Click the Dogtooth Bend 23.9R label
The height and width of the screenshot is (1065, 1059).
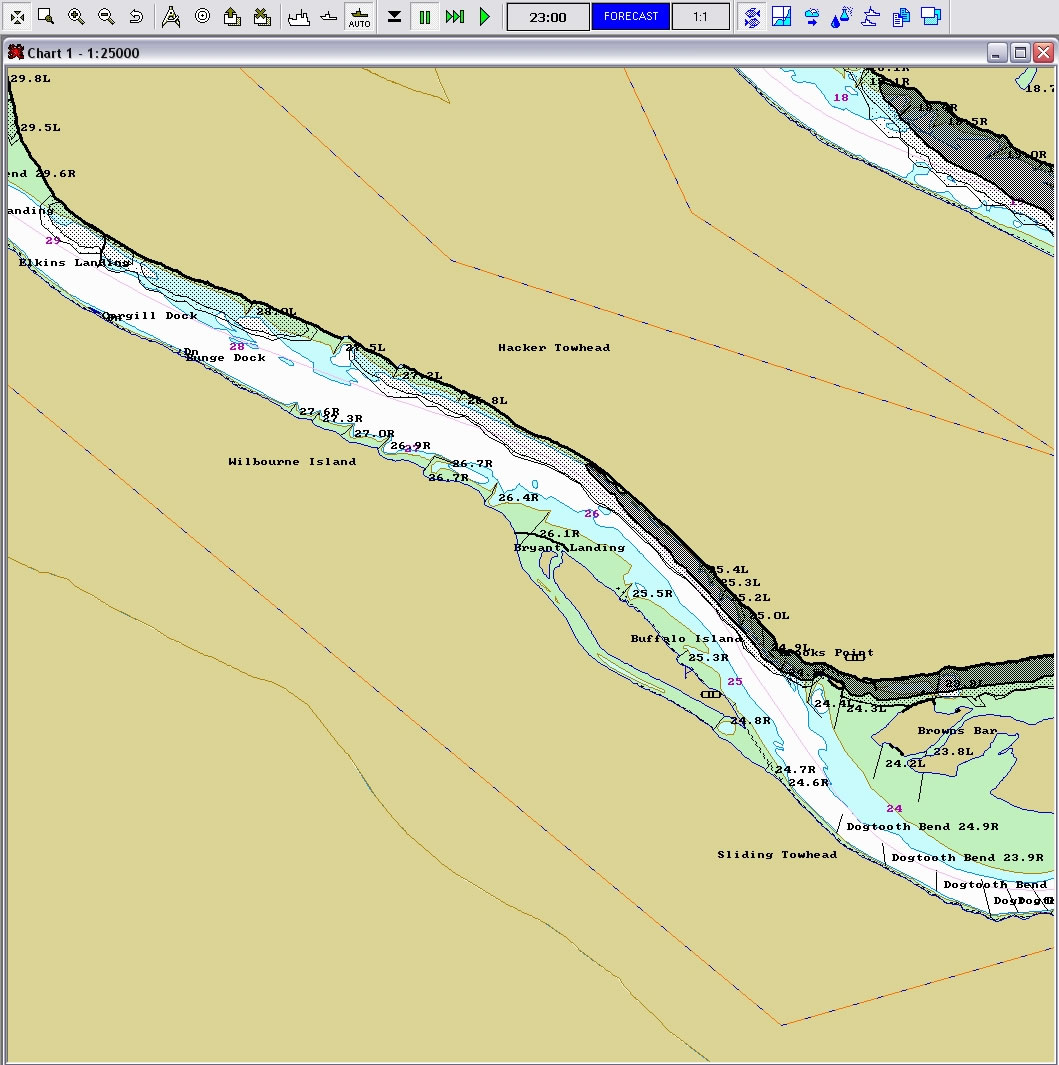[967, 858]
